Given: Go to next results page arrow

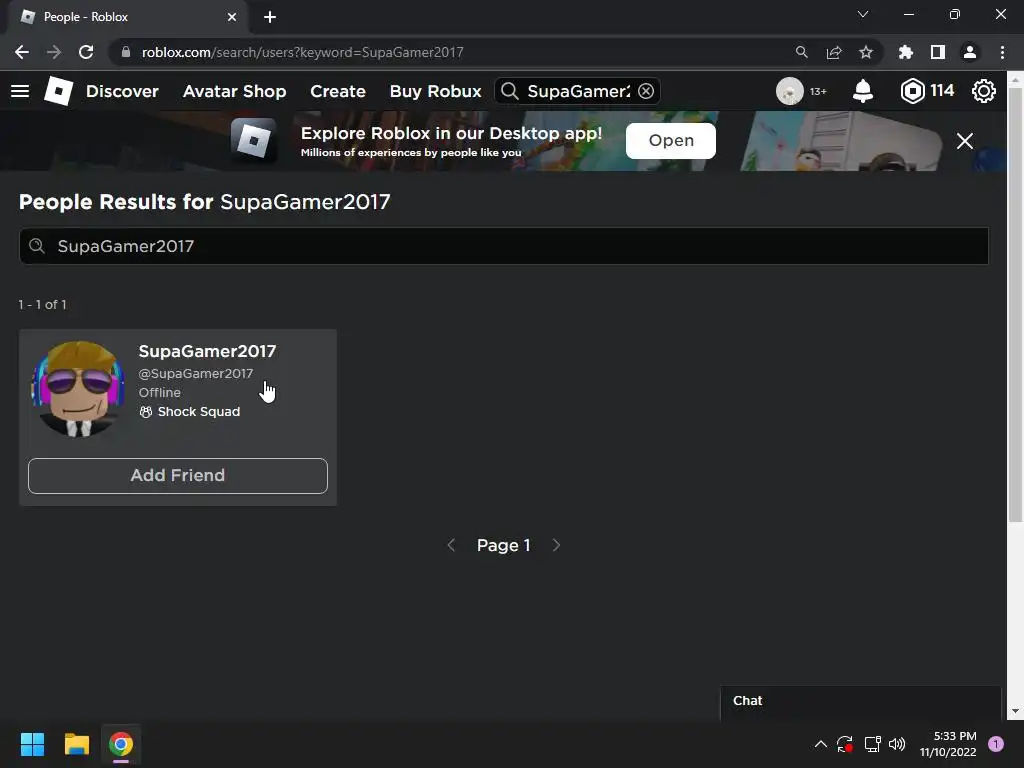Looking at the screenshot, I should click(556, 545).
